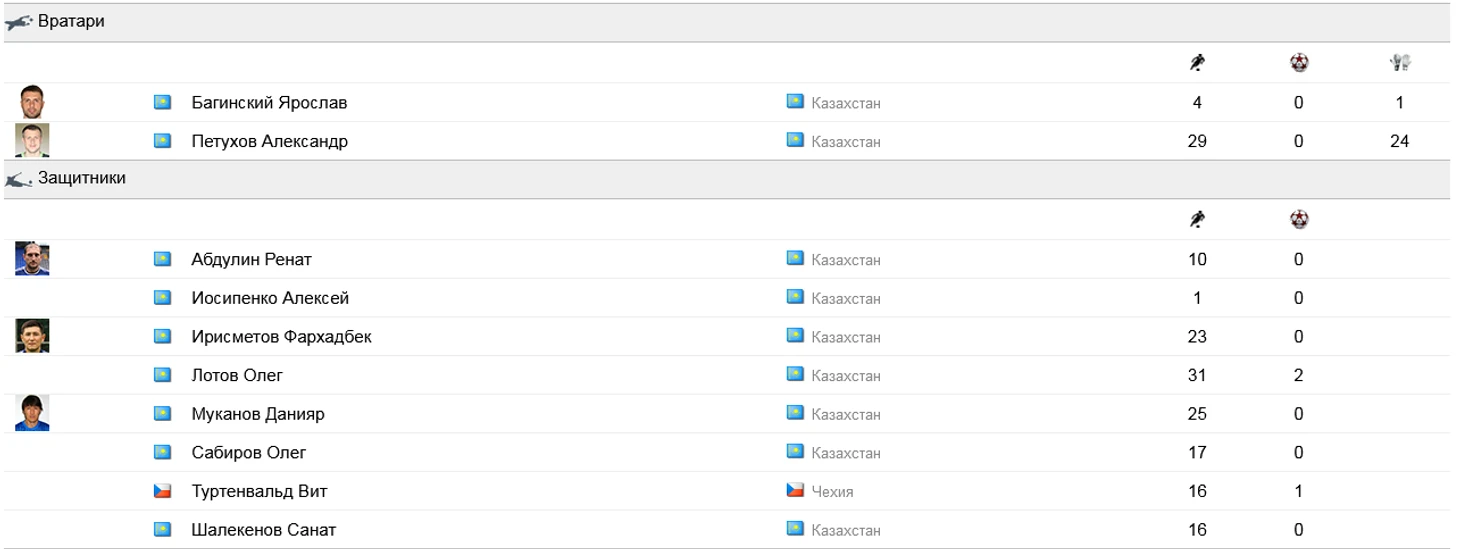Open Туртенвальд Вит player link
This screenshot has height=549, width=1460.
coord(259,492)
